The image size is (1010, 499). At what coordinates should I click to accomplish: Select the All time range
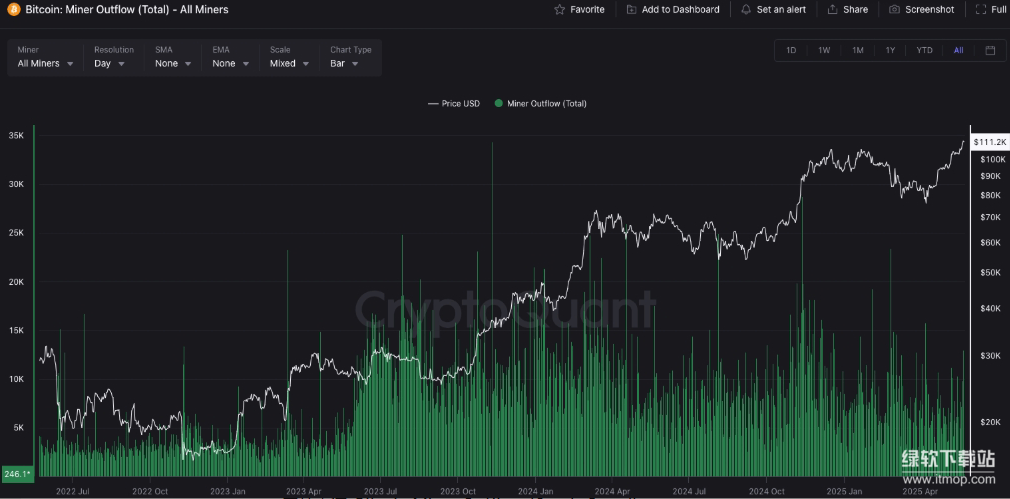pyautogui.click(x=958, y=50)
